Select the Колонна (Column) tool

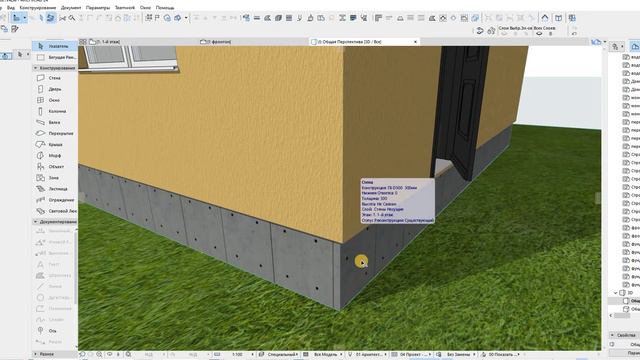pyautogui.click(x=55, y=111)
